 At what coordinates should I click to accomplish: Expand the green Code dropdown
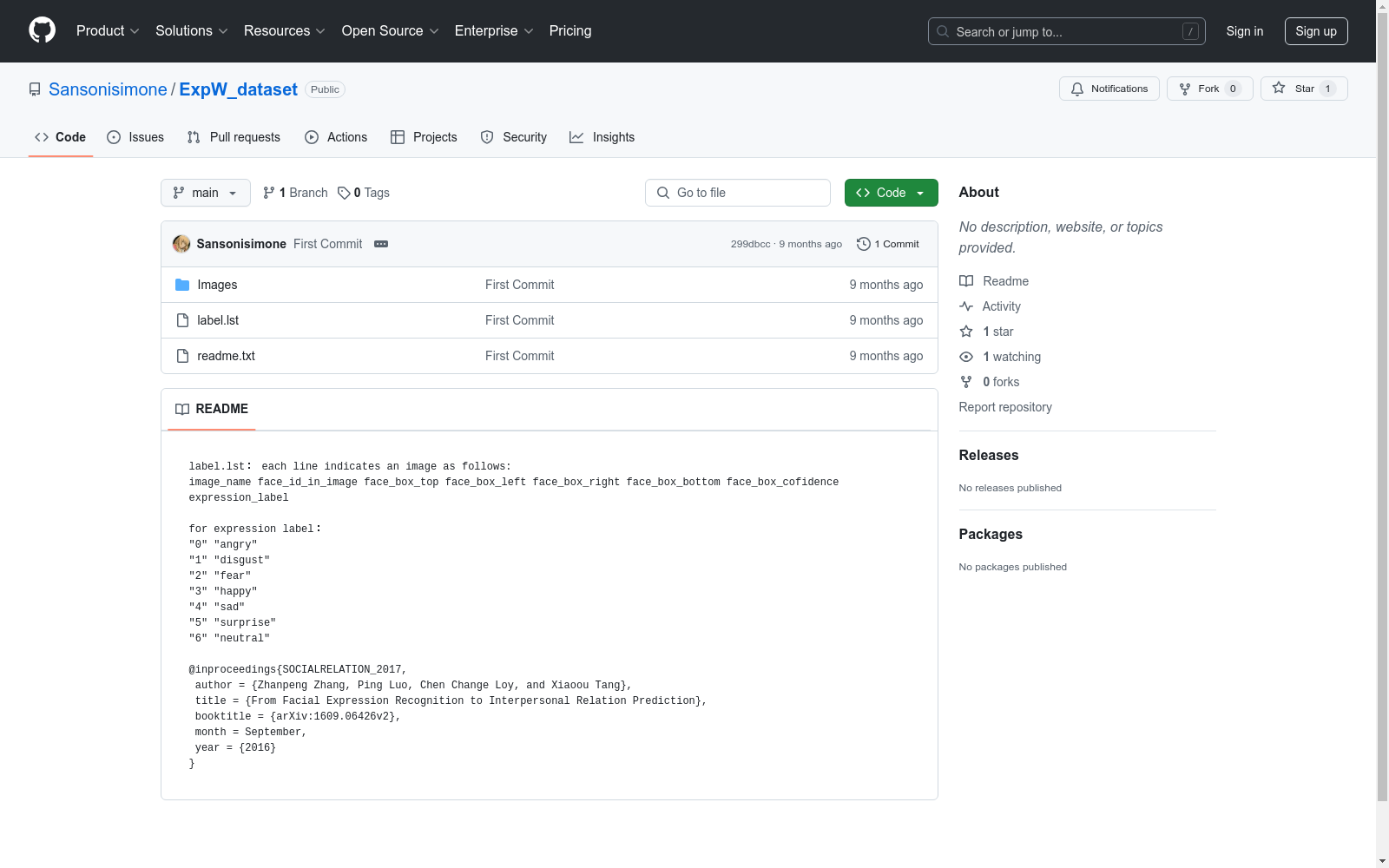pos(891,193)
